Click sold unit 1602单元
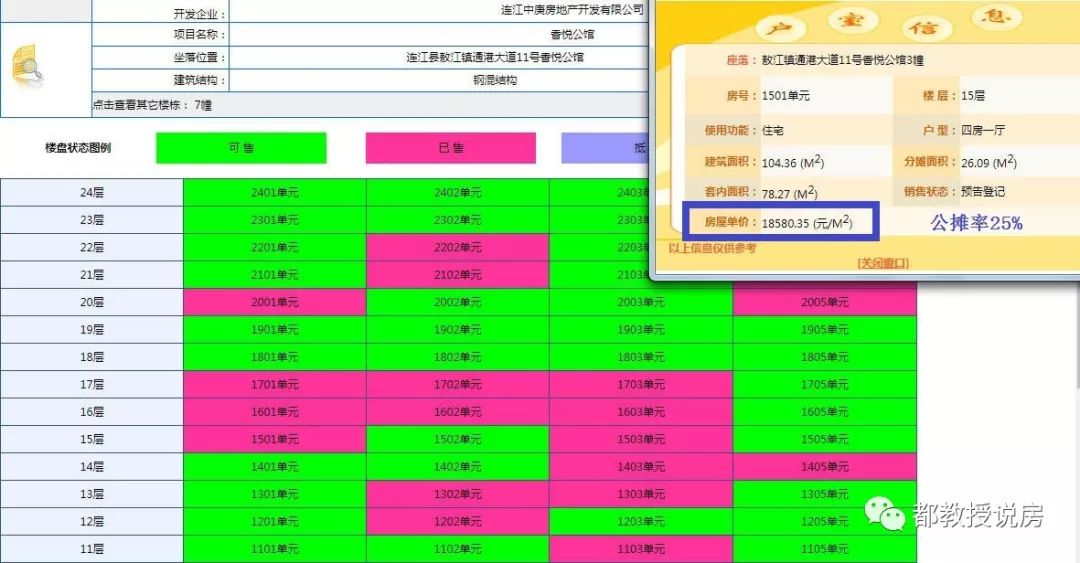 click(457, 412)
